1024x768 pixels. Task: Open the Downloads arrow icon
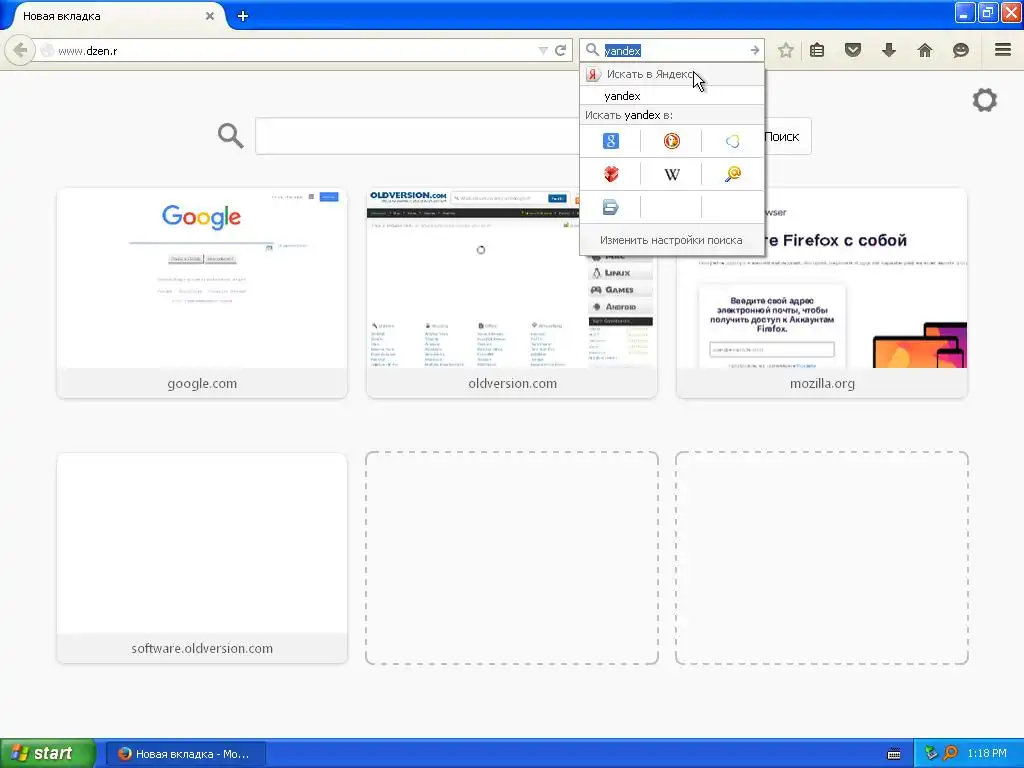(x=889, y=50)
